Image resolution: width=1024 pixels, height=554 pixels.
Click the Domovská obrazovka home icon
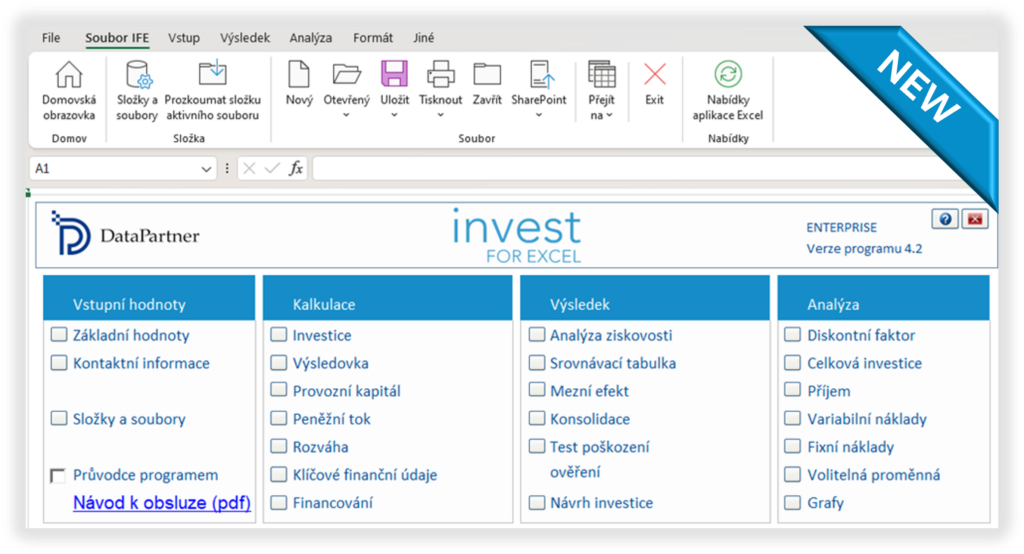point(68,75)
